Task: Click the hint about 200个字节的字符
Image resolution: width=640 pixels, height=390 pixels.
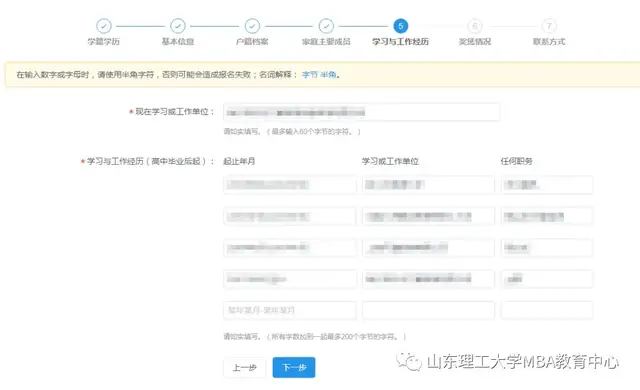Action: point(315,337)
